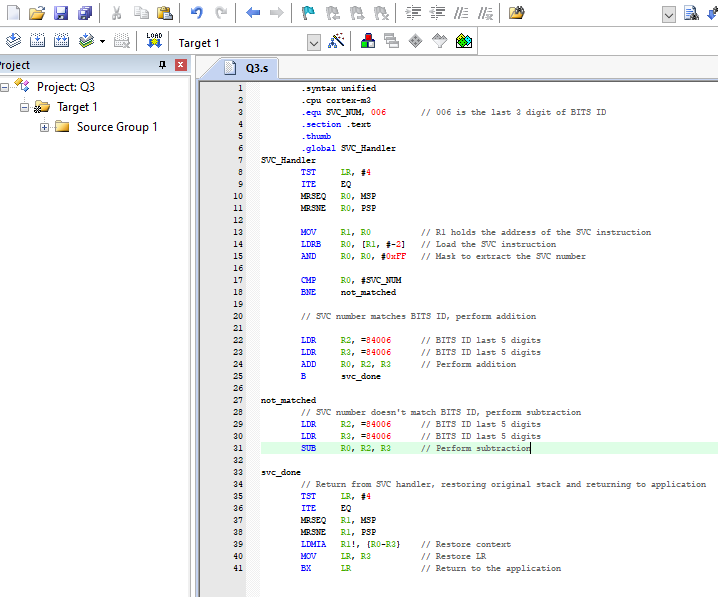This screenshot has height=597, width=718.
Task: Select the Target 1 tree item
Action: (x=77, y=107)
